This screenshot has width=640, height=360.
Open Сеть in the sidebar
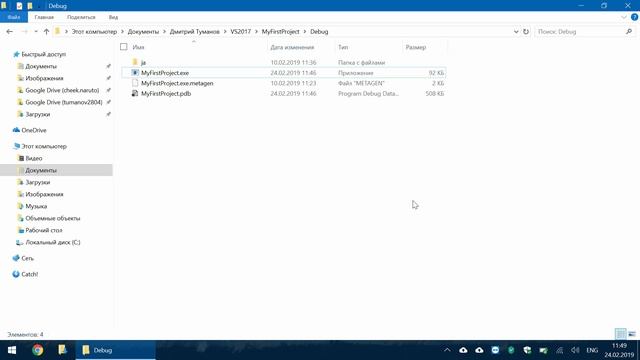point(27,258)
